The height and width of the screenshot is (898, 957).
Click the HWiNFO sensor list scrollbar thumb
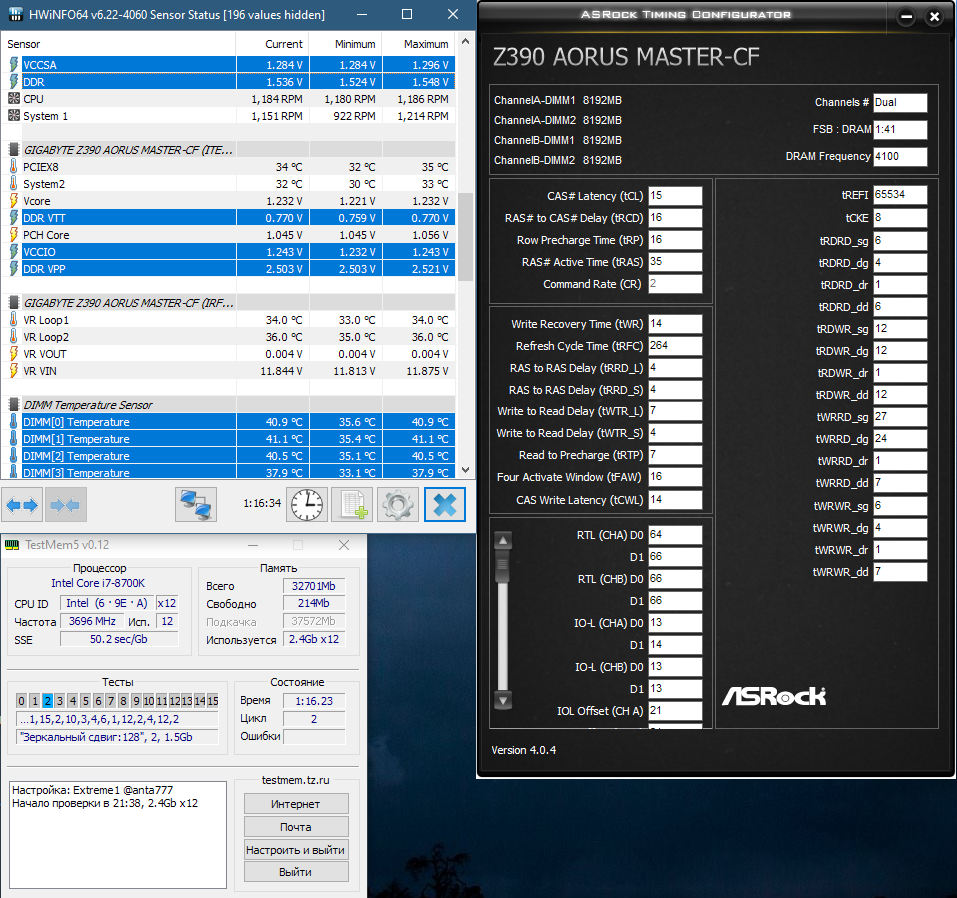[466, 237]
